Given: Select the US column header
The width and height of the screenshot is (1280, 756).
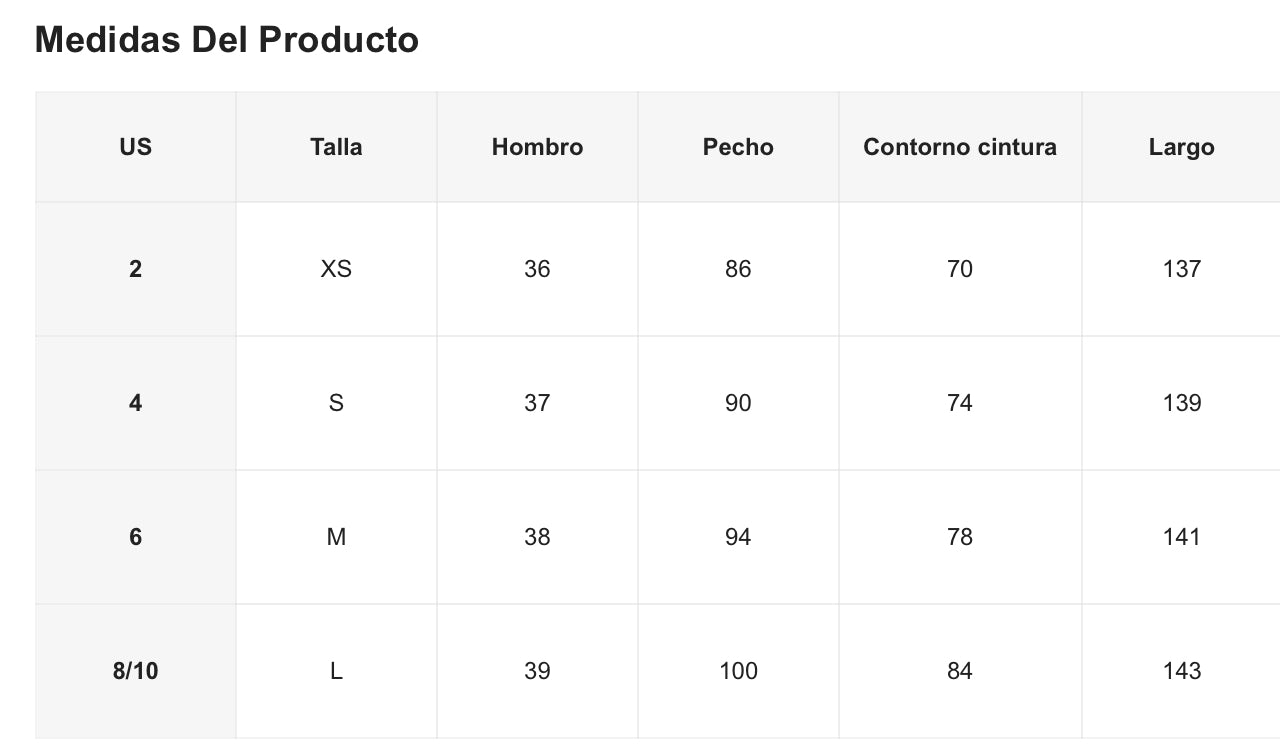Looking at the screenshot, I should pyautogui.click(x=135, y=147).
